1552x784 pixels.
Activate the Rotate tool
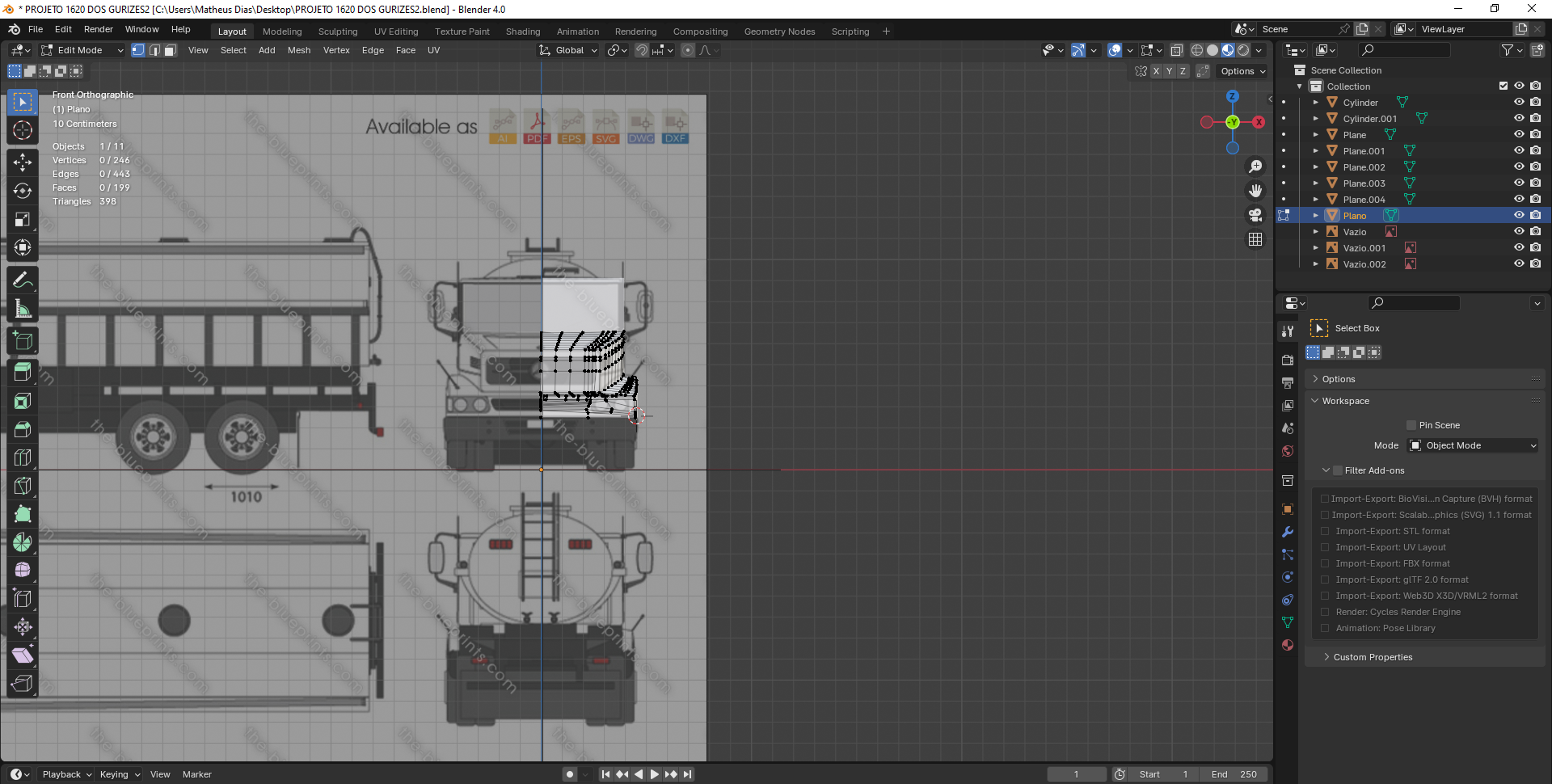[x=23, y=191]
